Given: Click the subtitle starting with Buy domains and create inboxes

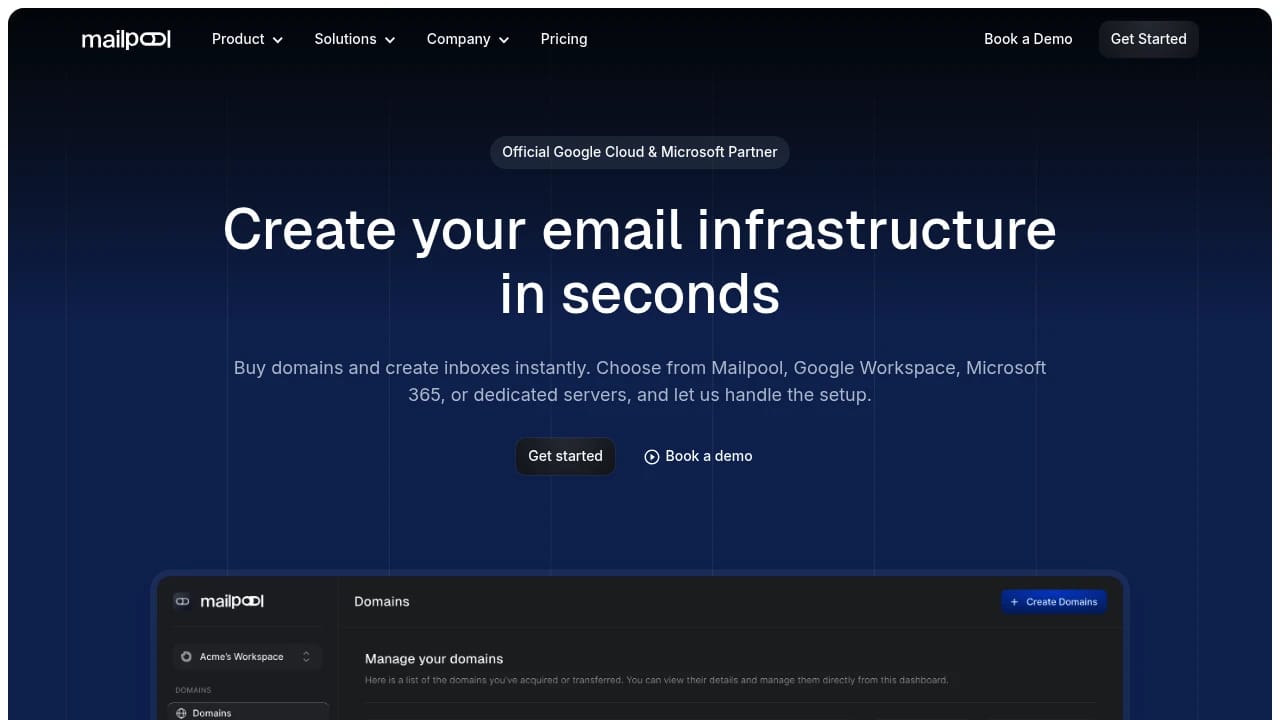Looking at the screenshot, I should 640,381.
